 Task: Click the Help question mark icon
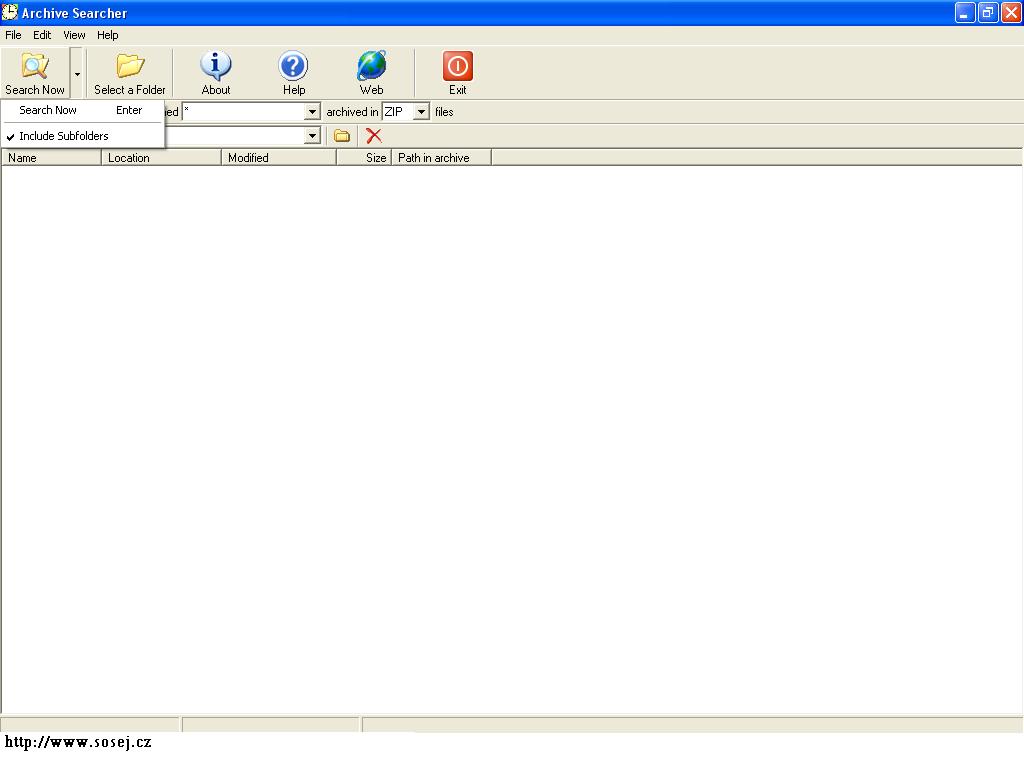point(293,65)
